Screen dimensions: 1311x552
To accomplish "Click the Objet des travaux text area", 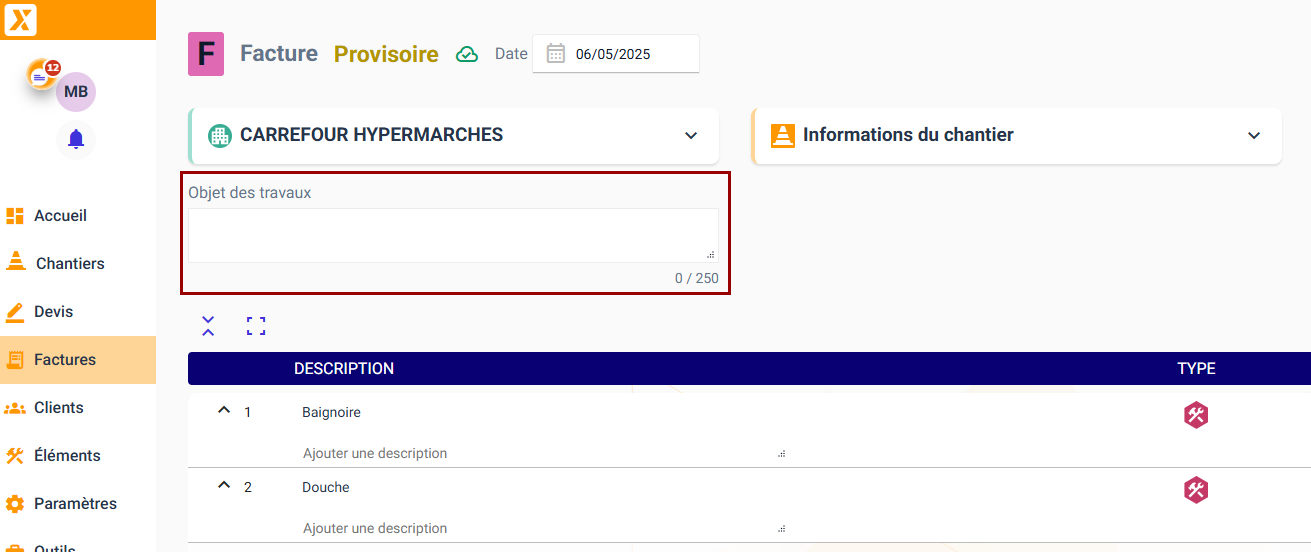I will (x=453, y=235).
